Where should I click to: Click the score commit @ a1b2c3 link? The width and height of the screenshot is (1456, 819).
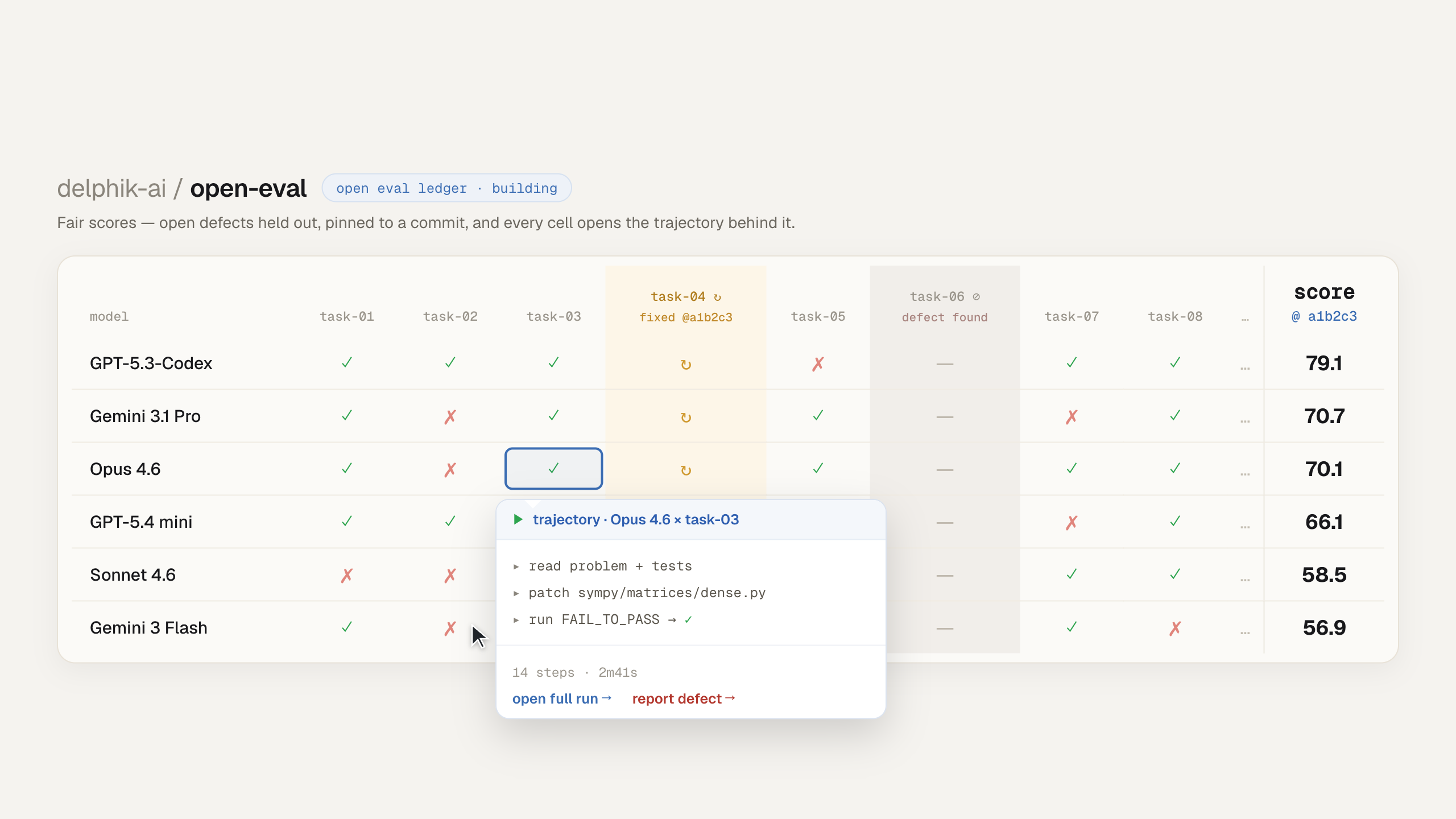coord(1324,316)
